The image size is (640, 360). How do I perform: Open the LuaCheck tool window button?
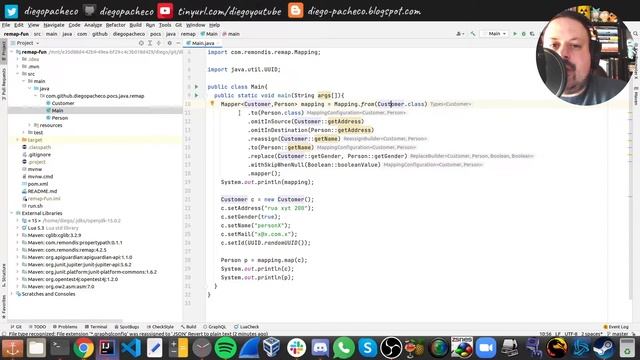[x=247, y=327]
